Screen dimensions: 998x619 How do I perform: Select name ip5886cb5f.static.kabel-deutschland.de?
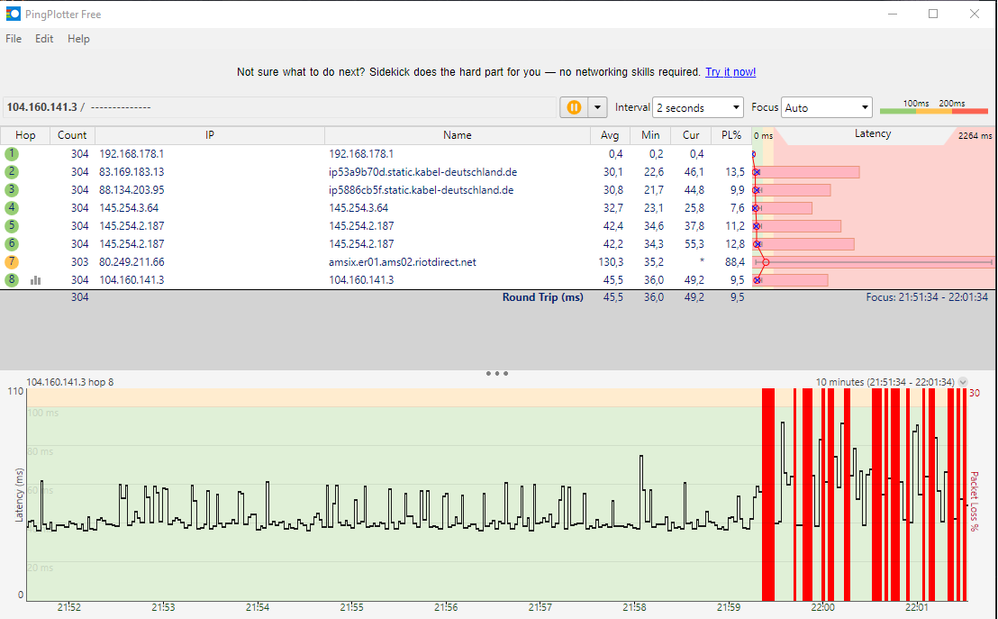(421, 190)
